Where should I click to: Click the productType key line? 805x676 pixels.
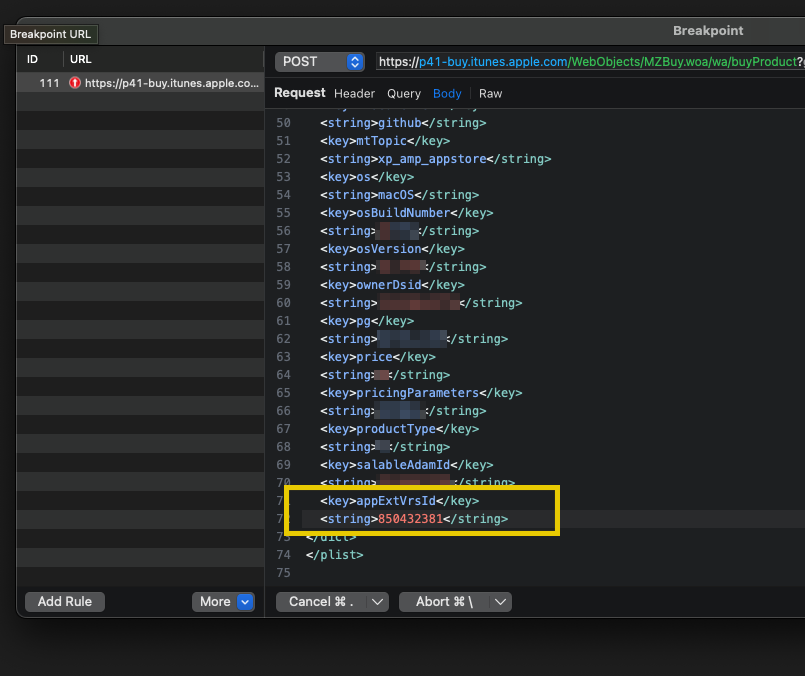click(x=399, y=429)
